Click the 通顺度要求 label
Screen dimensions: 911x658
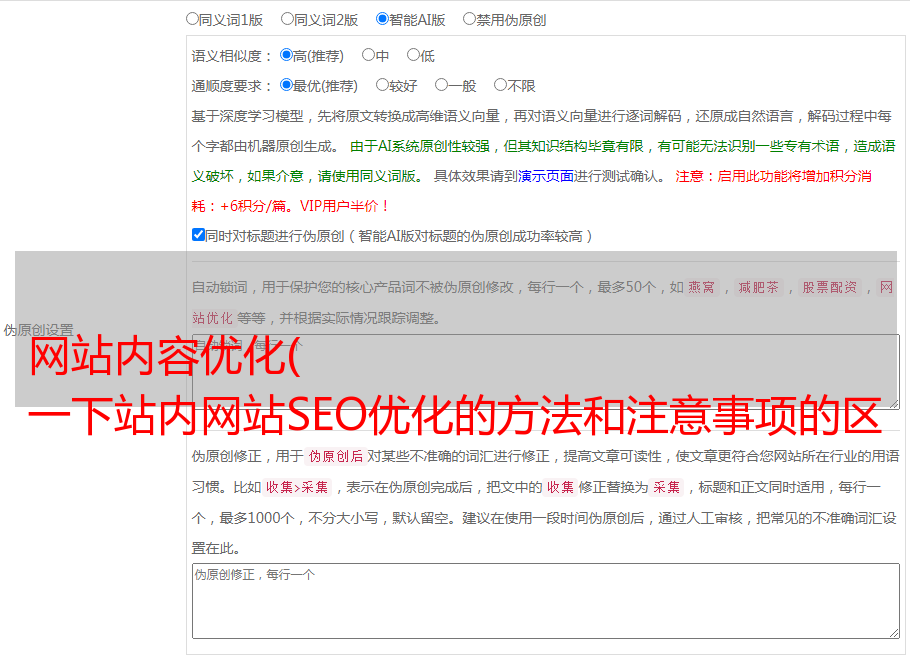232,86
